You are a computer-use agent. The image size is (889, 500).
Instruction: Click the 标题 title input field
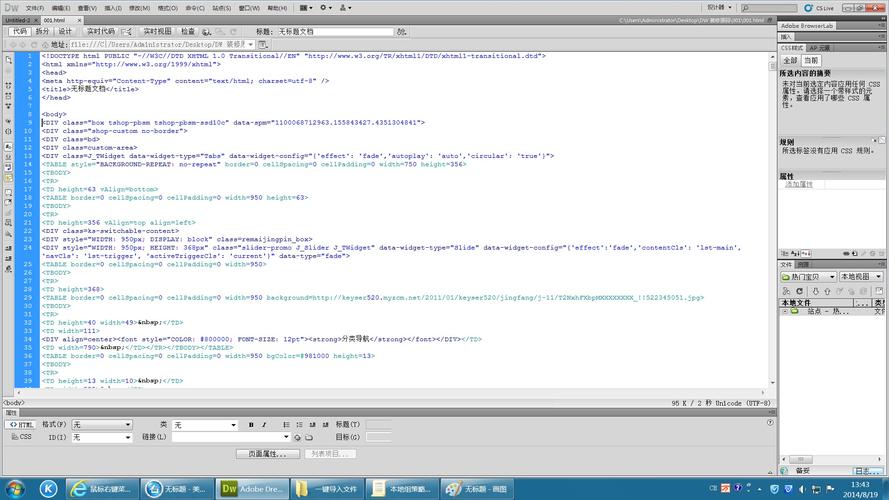[x=322, y=31]
